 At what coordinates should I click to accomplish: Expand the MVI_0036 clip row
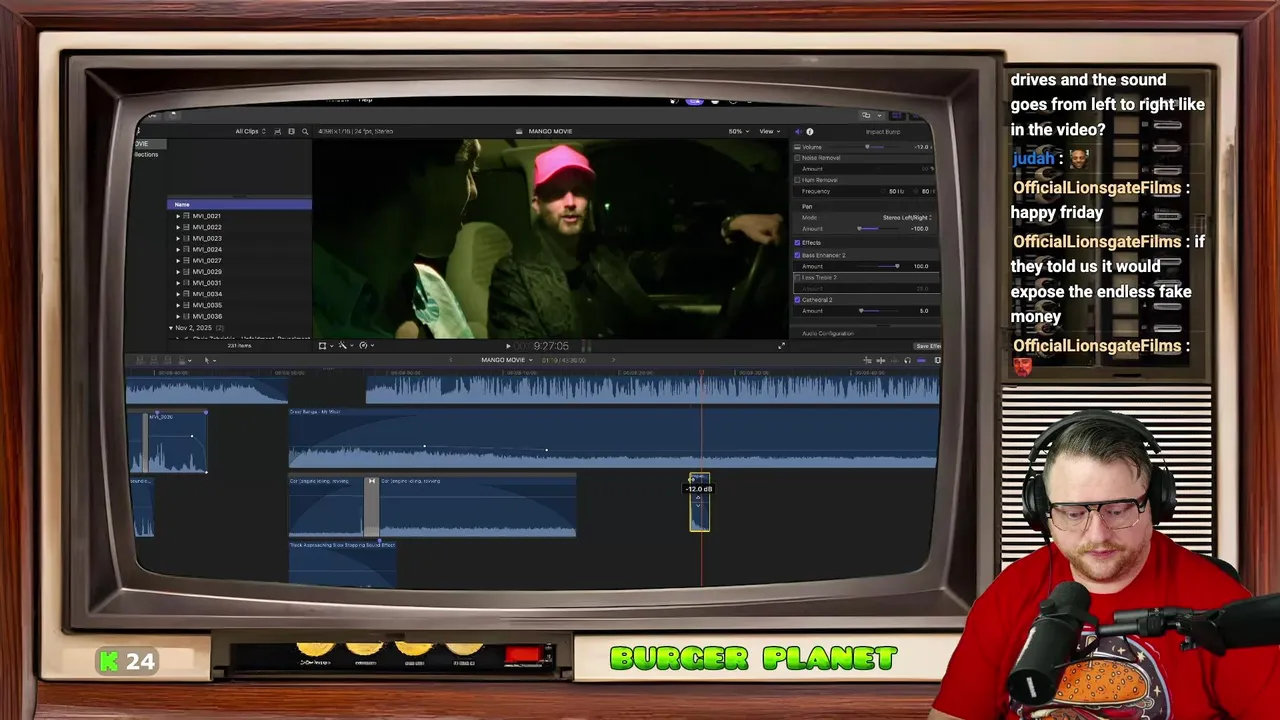pyautogui.click(x=178, y=316)
